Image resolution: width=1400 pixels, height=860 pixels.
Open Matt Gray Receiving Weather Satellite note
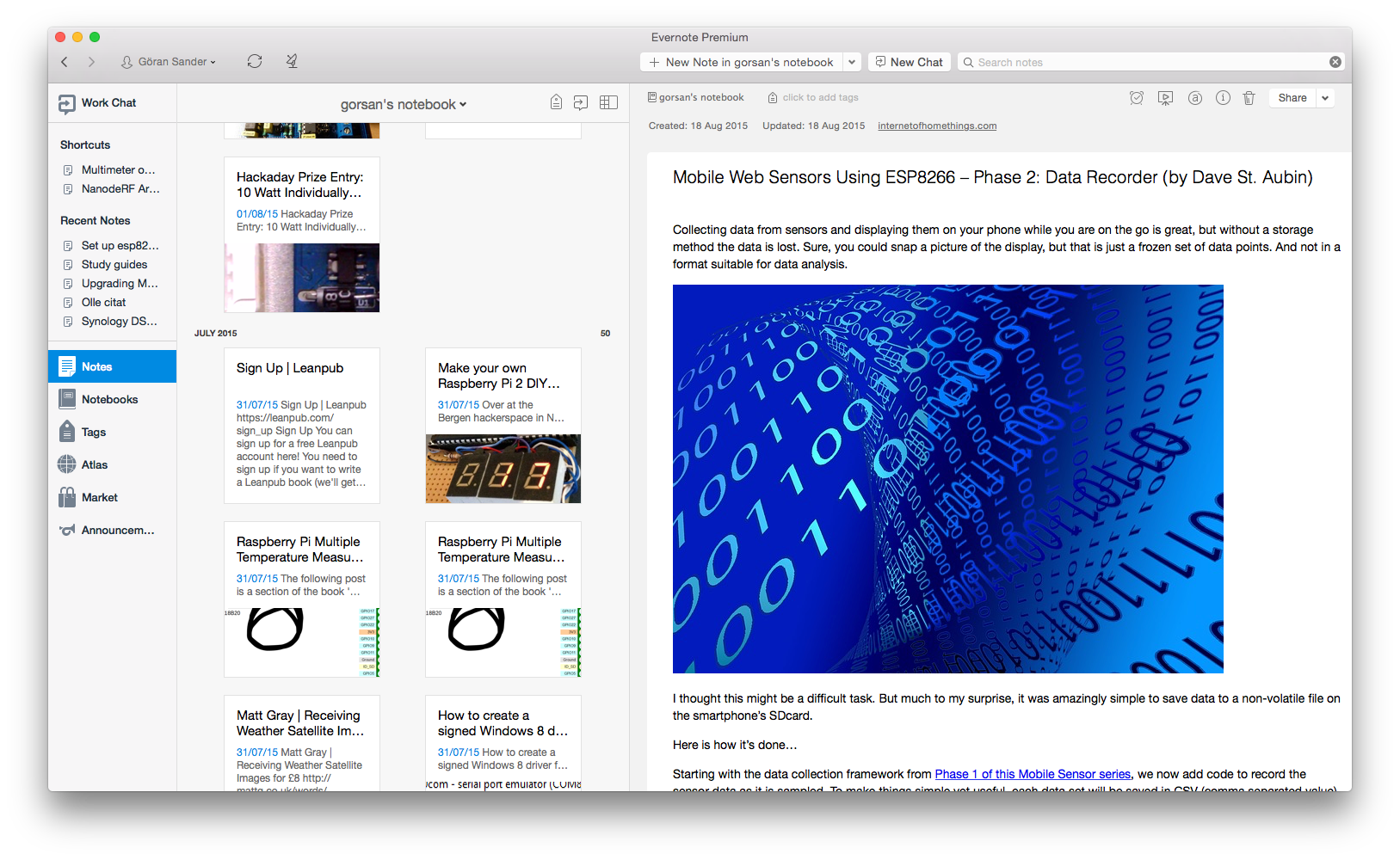coord(302,743)
